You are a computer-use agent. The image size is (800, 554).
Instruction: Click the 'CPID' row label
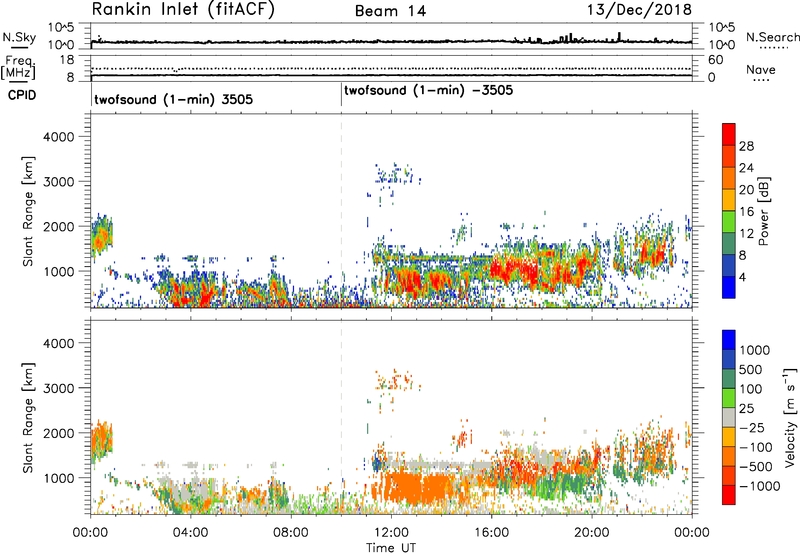22,95
